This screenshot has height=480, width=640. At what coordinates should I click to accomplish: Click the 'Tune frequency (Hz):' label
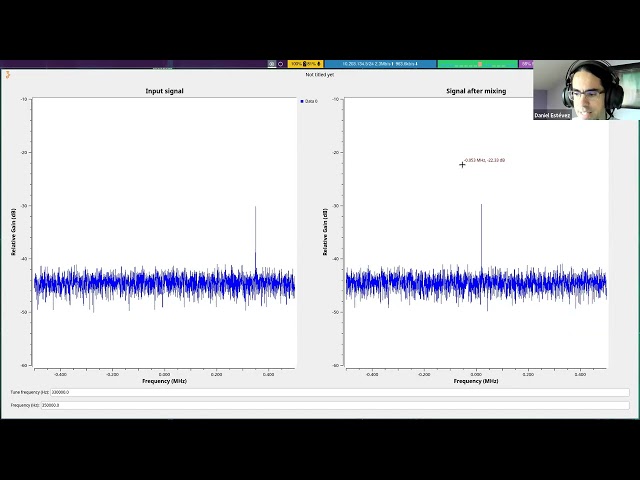tap(30, 392)
